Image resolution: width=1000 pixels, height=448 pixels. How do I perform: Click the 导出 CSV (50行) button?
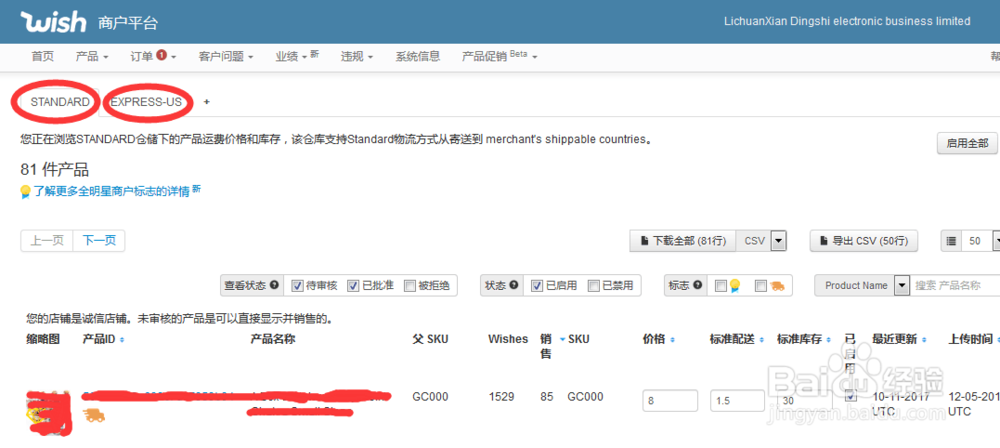[864, 241]
